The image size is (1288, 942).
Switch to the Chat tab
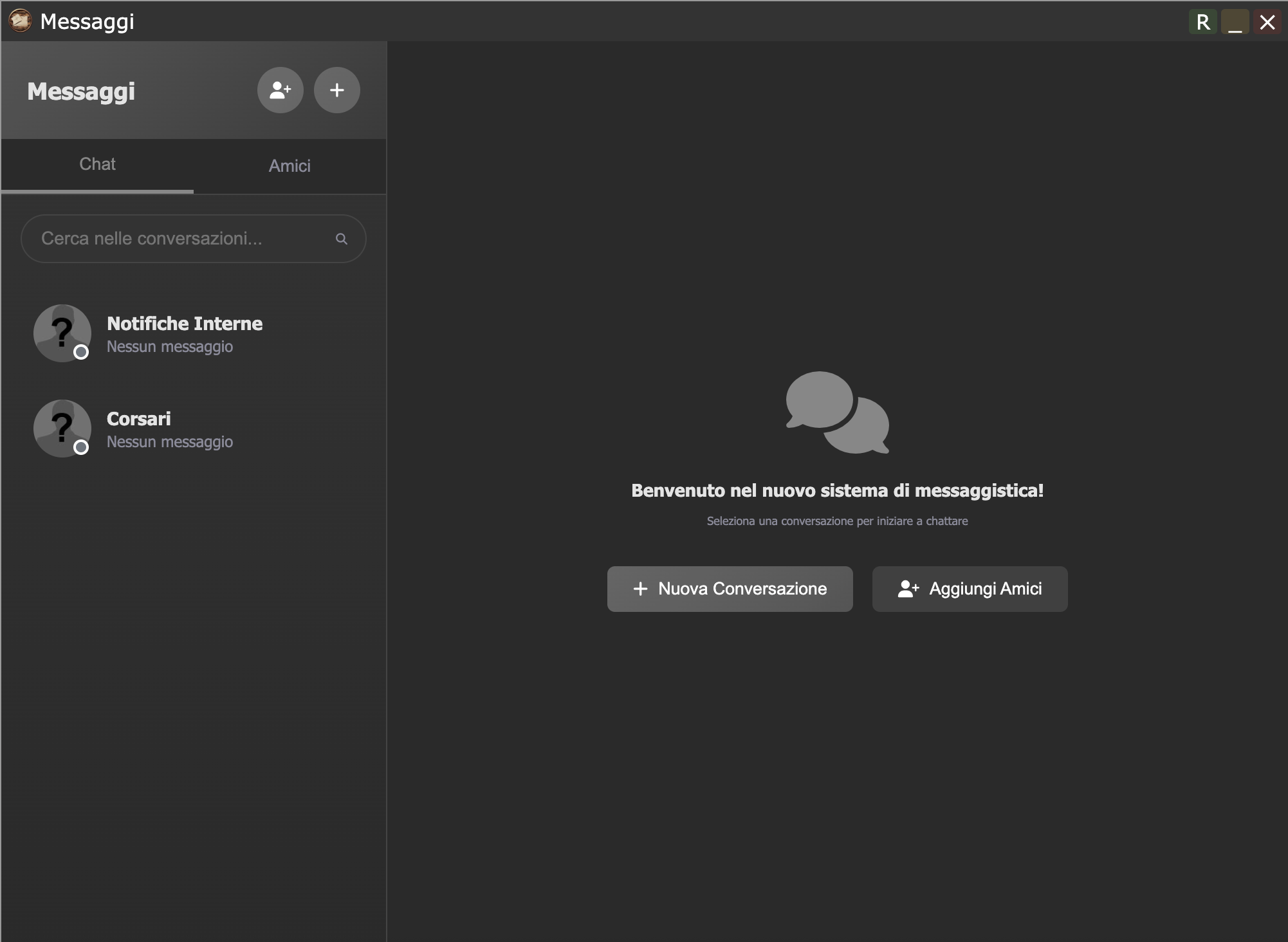[x=97, y=165]
